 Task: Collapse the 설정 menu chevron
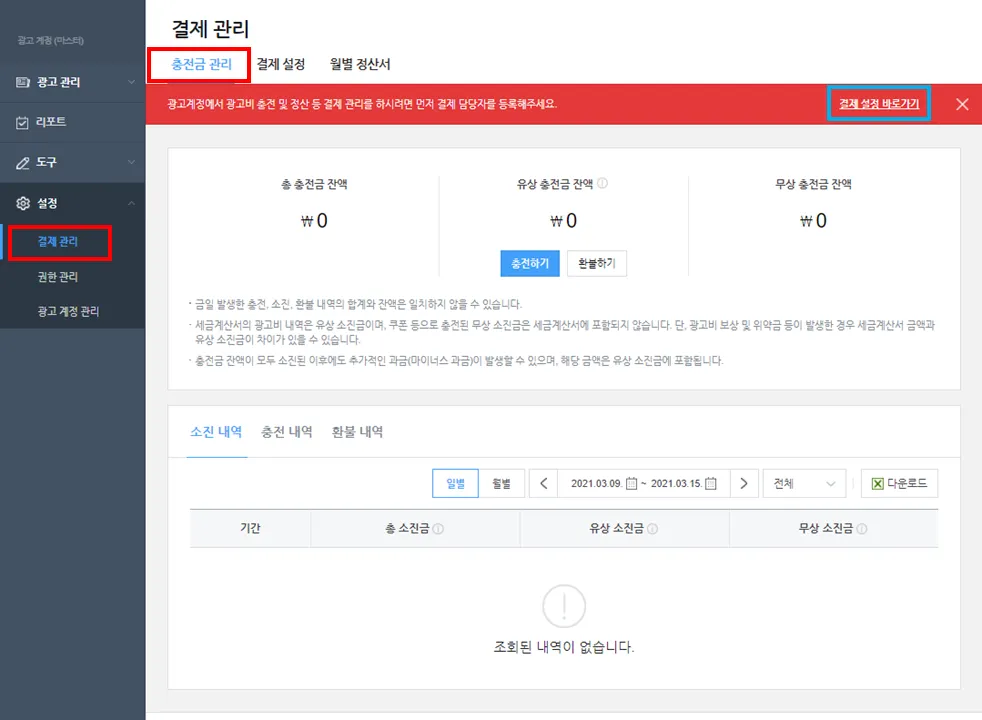pos(131,203)
